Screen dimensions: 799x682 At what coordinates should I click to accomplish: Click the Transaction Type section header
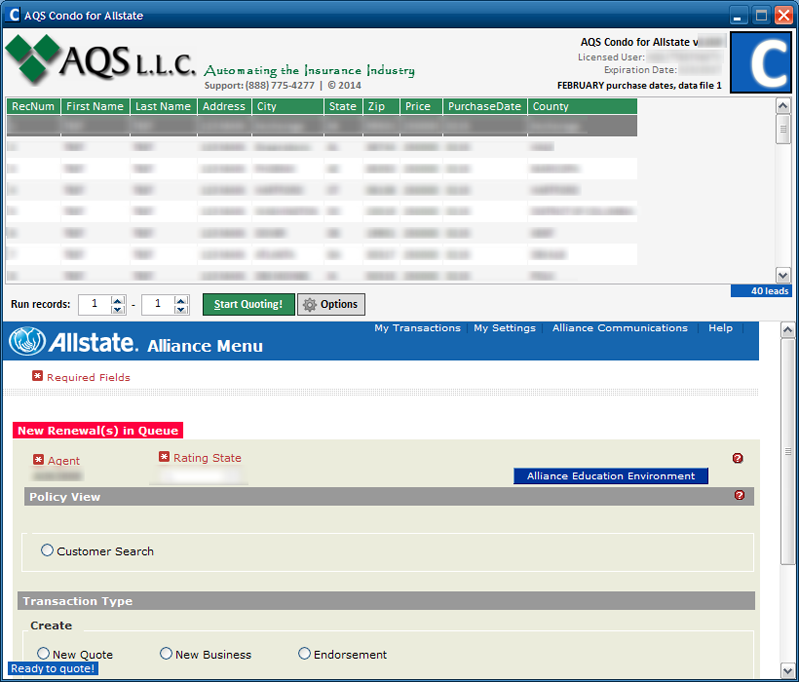point(386,601)
